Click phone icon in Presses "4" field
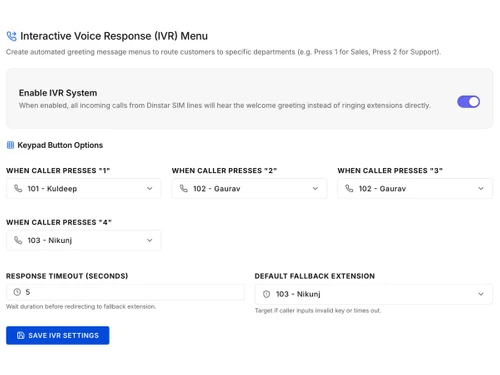Image resolution: width=500 pixels, height=375 pixels. pos(18,240)
